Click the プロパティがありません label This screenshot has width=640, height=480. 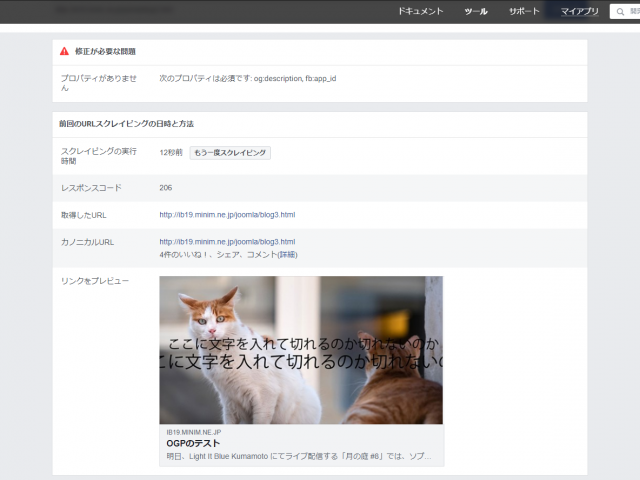99,83
